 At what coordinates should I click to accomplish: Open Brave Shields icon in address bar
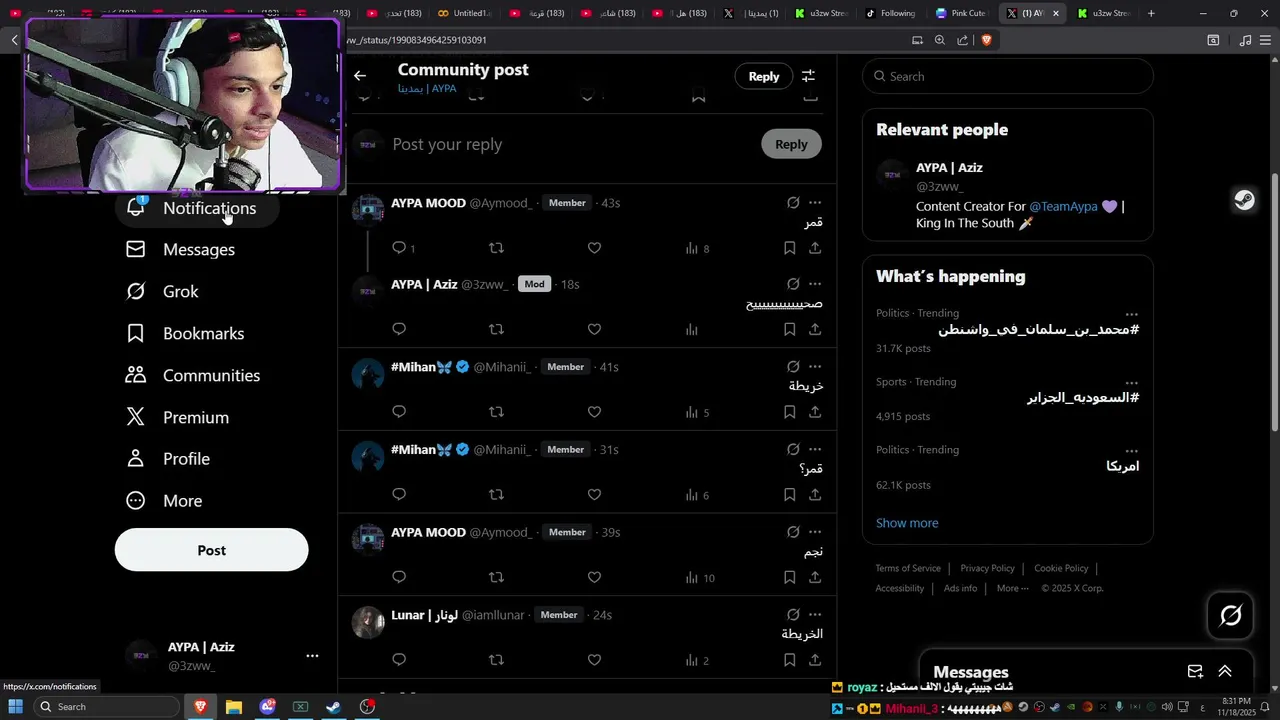coord(986,40)
